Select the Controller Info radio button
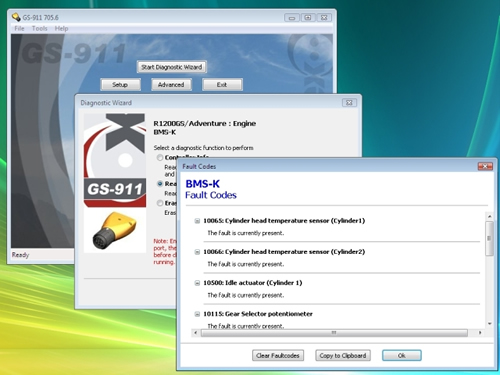This screenshot has height=375, width=500. click(x=160, y=157)
